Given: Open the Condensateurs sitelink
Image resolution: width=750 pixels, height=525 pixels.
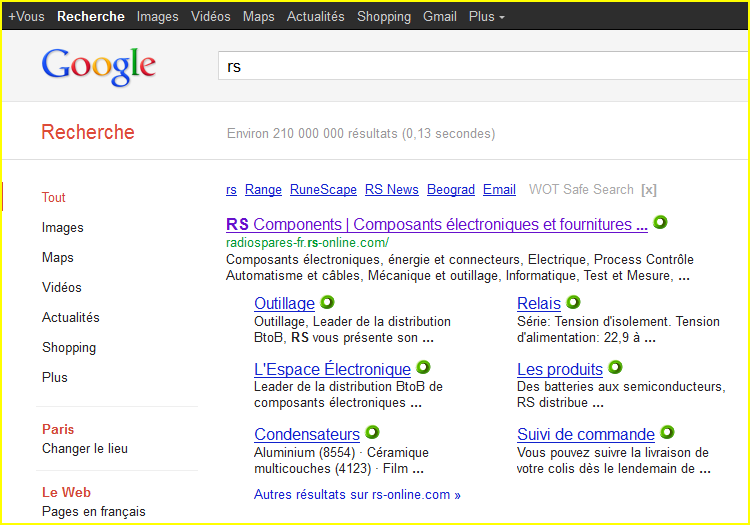Looking at the screenshot, I should (307, 434).
